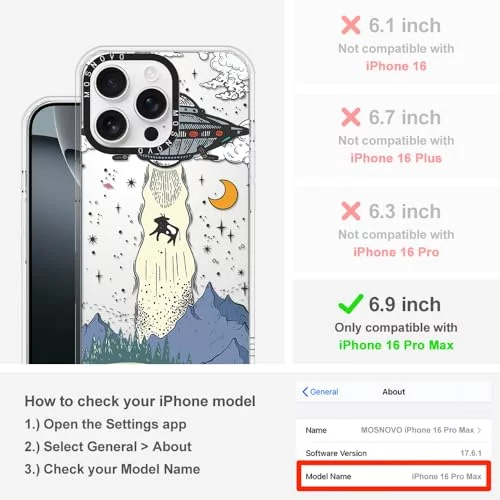Tap the back chevron next to General
This screenshot has height=500, width=500.
(x=305, y=392)
